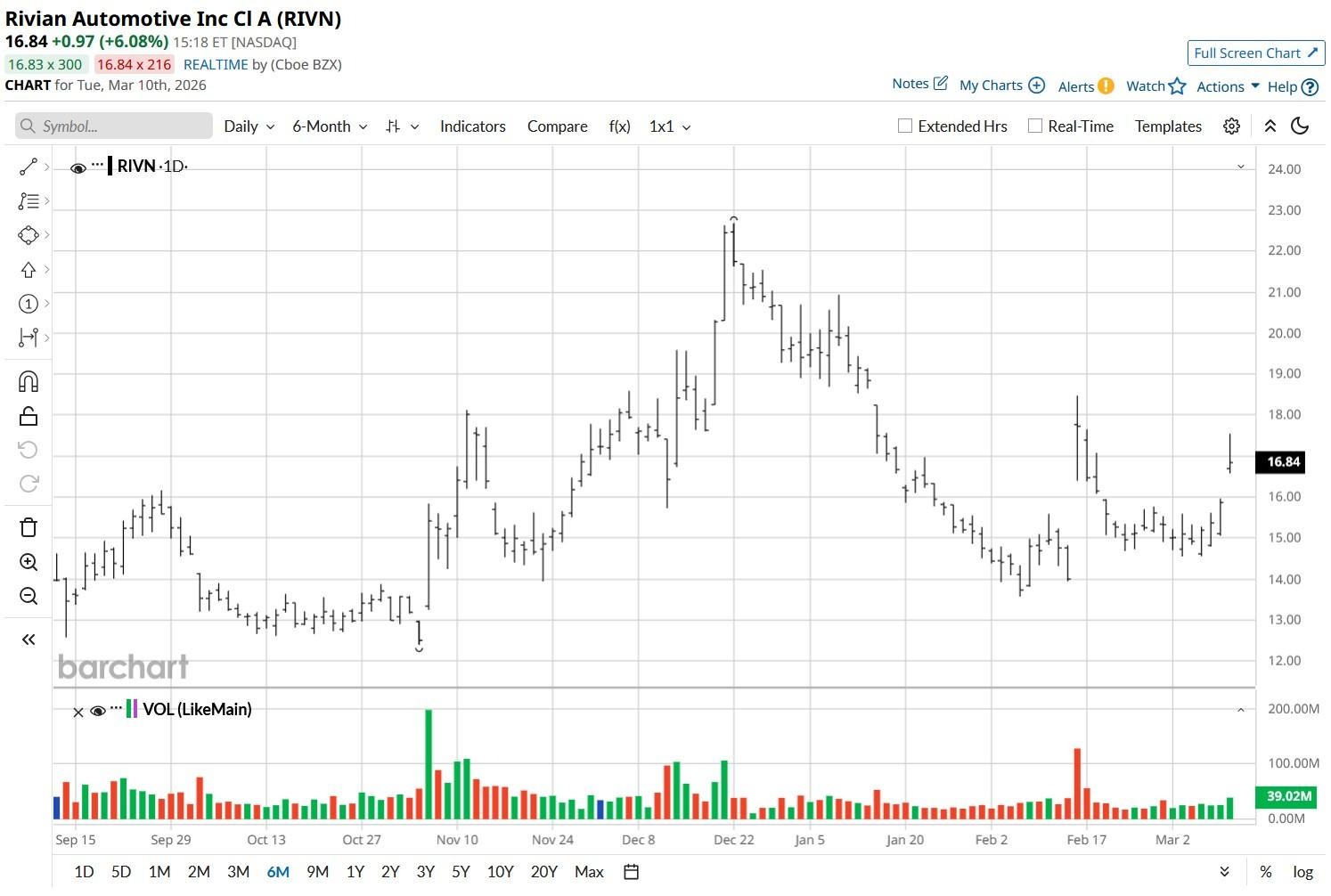The width and height of the screenshot is (1331, 896).
Task: Open the Templates menu
Action: (x=1168, y=126)
